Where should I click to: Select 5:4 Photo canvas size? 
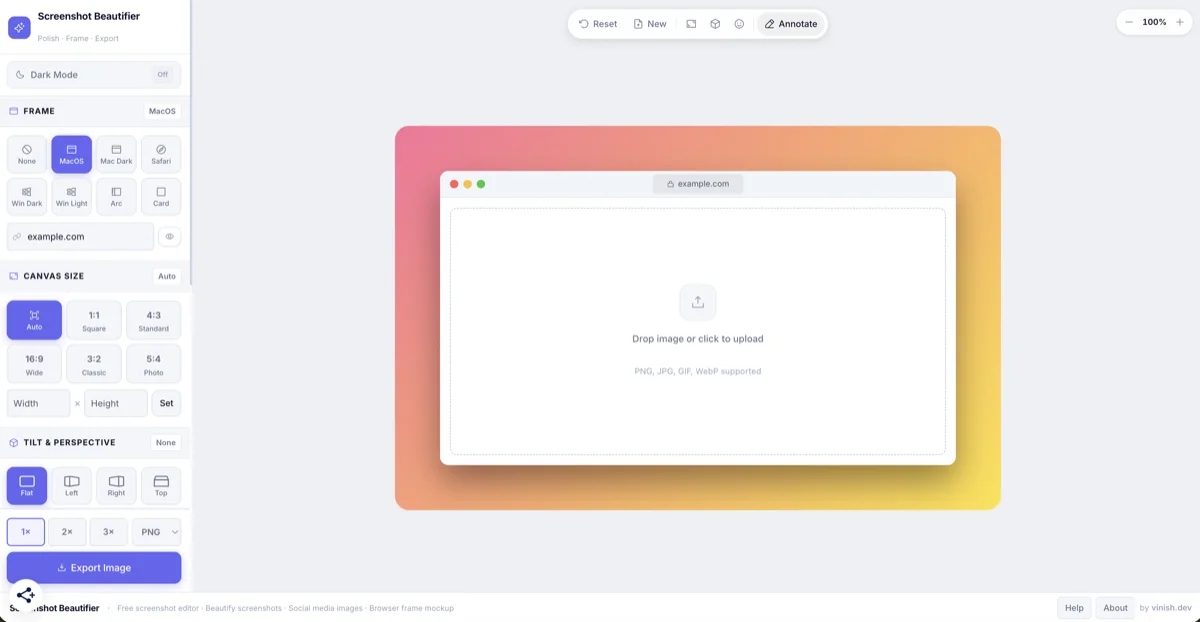coord(154,364)
